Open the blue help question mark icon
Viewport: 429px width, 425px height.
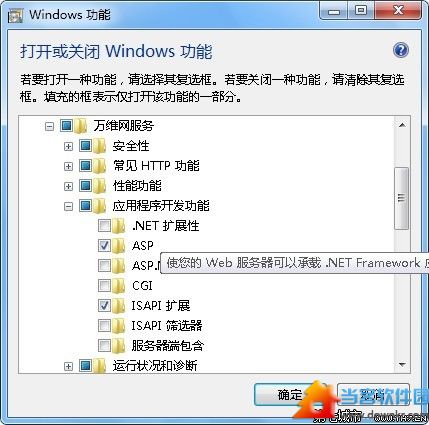[401, 51]
